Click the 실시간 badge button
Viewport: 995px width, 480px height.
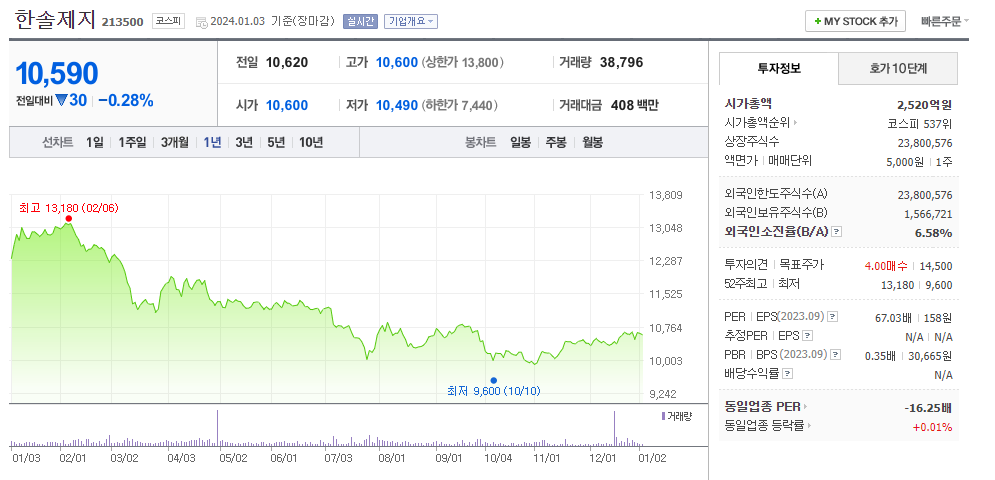(360, 22)
